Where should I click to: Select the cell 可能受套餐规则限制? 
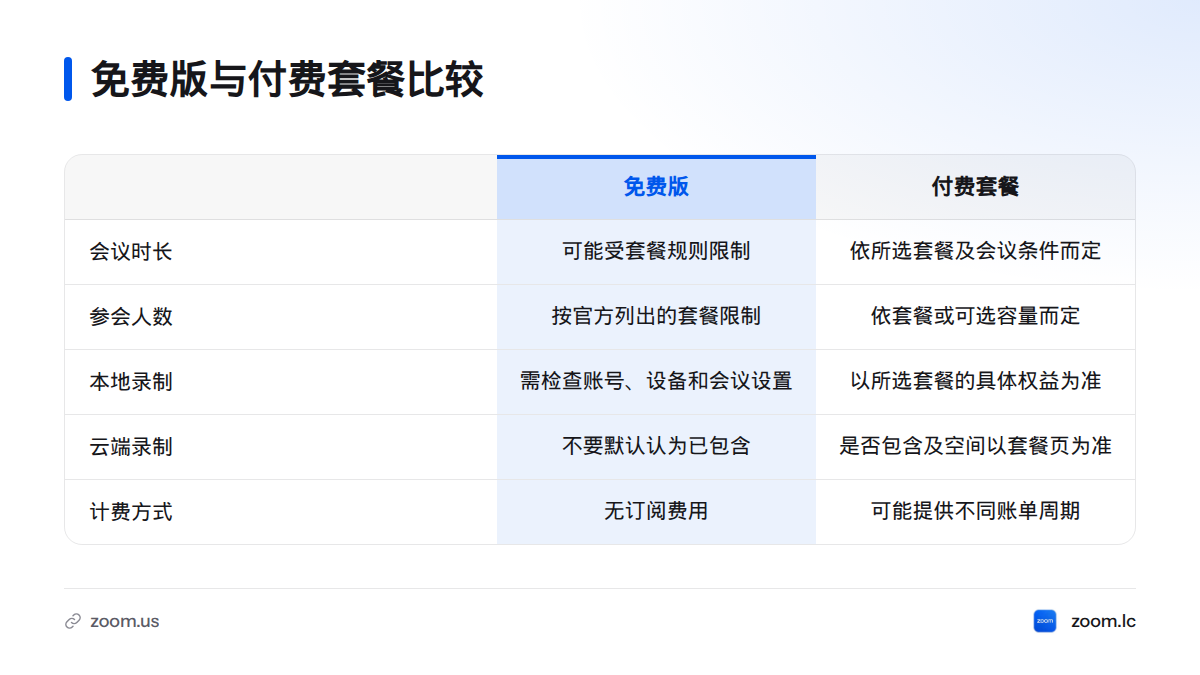[656, 252]
